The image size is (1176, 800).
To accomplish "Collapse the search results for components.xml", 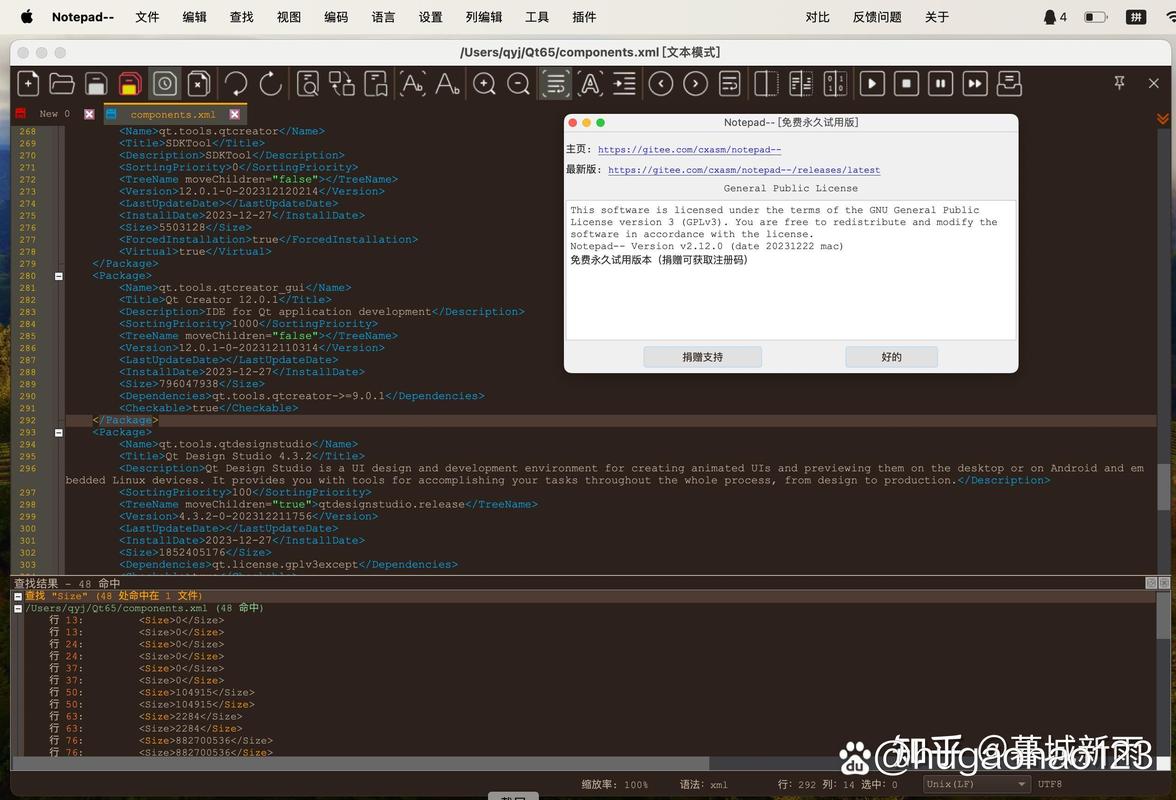I will coord(17,607).
